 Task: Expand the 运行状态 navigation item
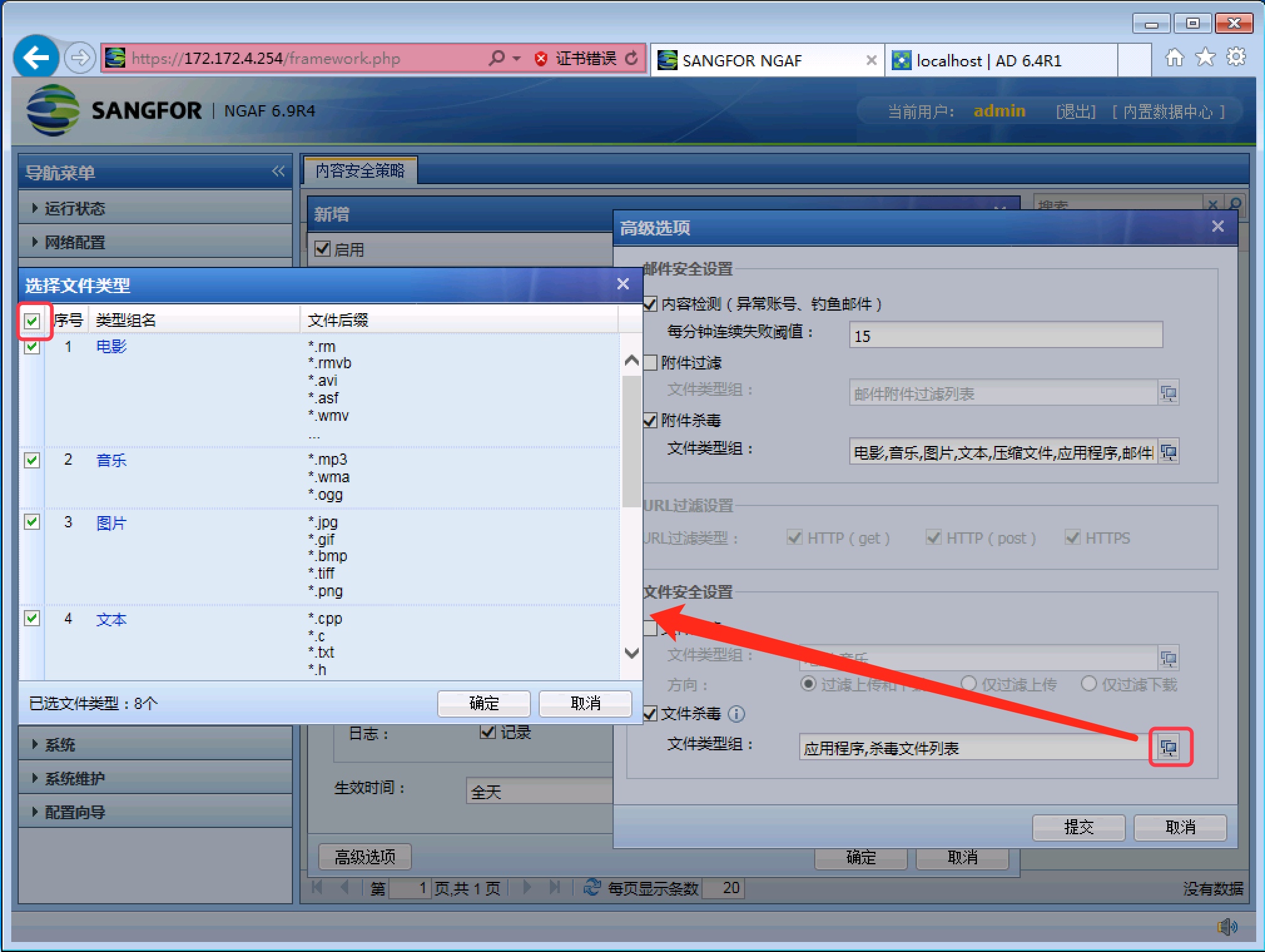click(74, 209)
